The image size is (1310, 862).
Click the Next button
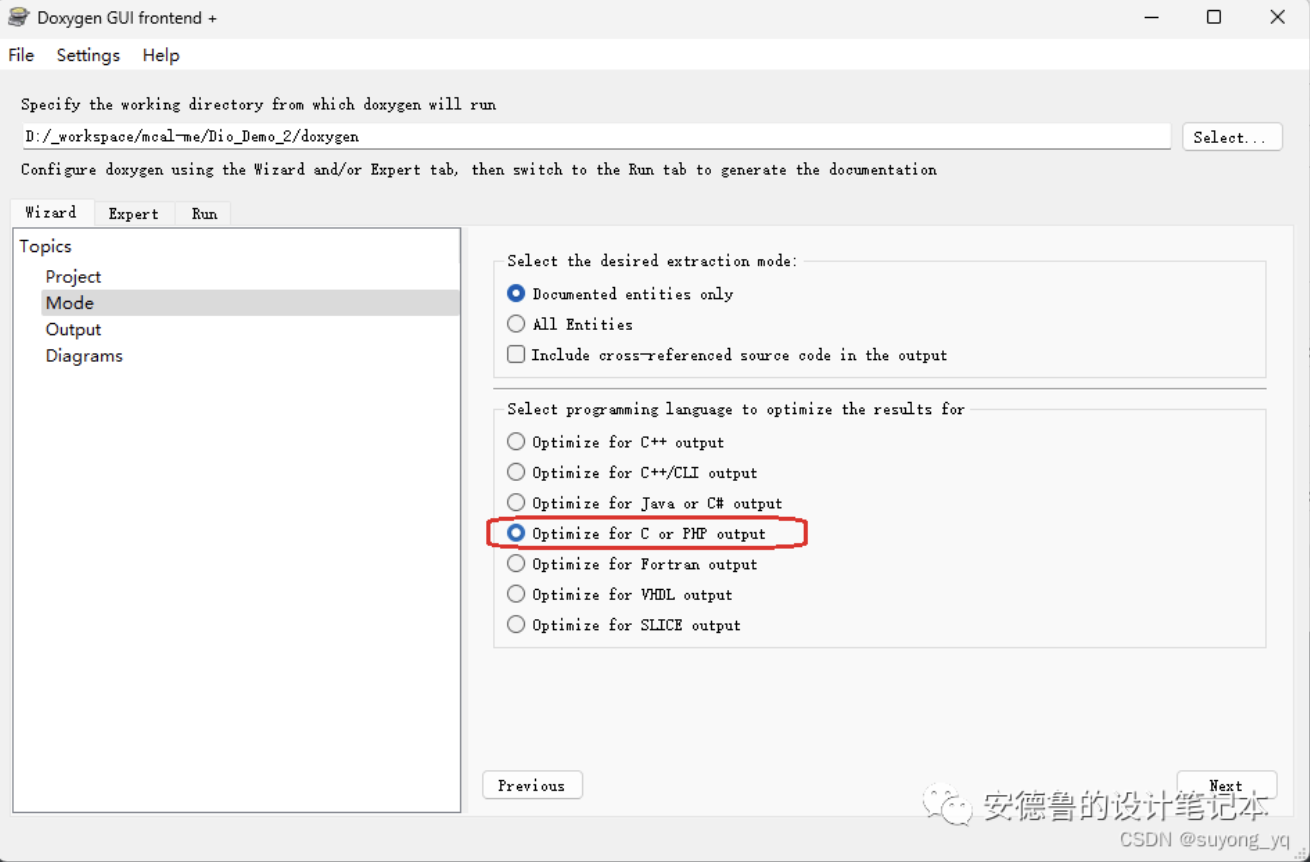click(1226, 785)
